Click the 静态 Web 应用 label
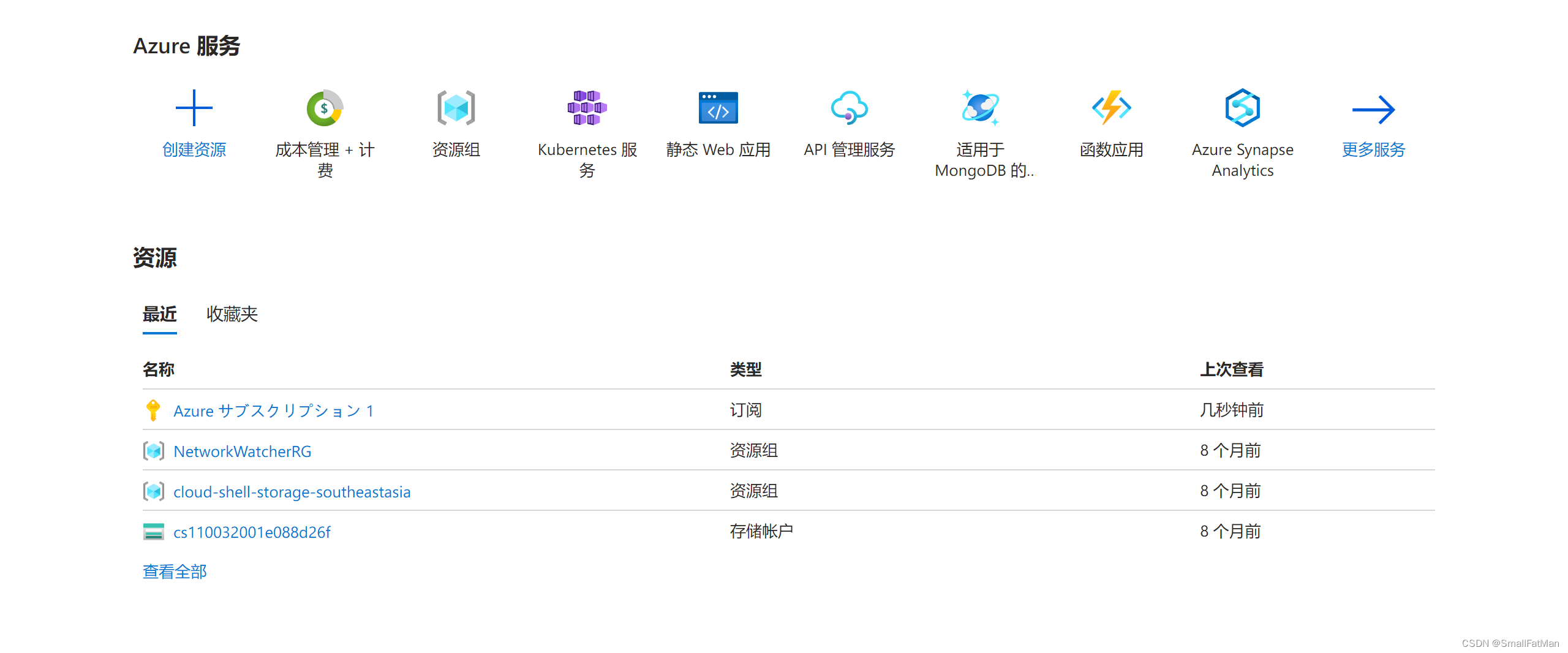 (718, 150)
